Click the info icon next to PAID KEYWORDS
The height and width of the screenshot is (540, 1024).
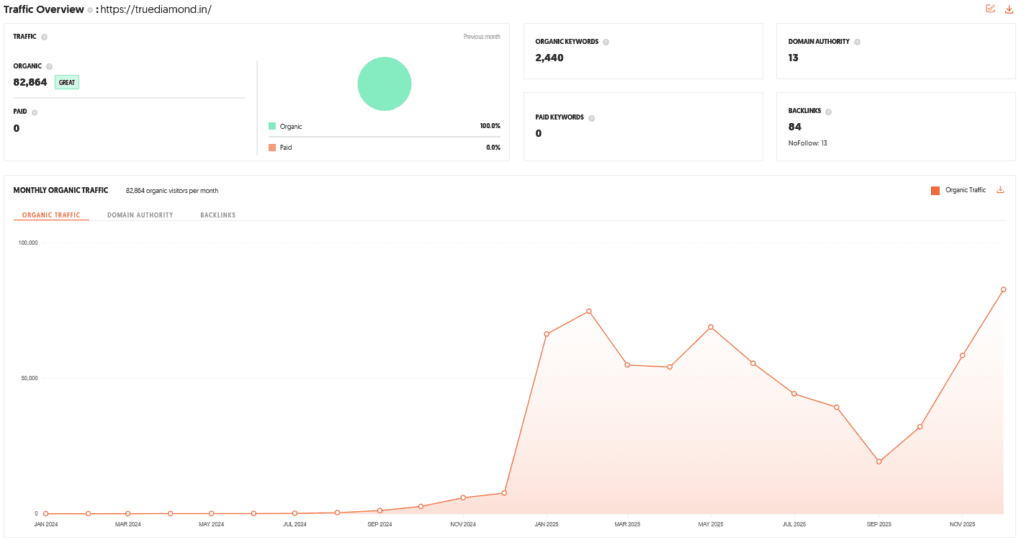[592, 118]
